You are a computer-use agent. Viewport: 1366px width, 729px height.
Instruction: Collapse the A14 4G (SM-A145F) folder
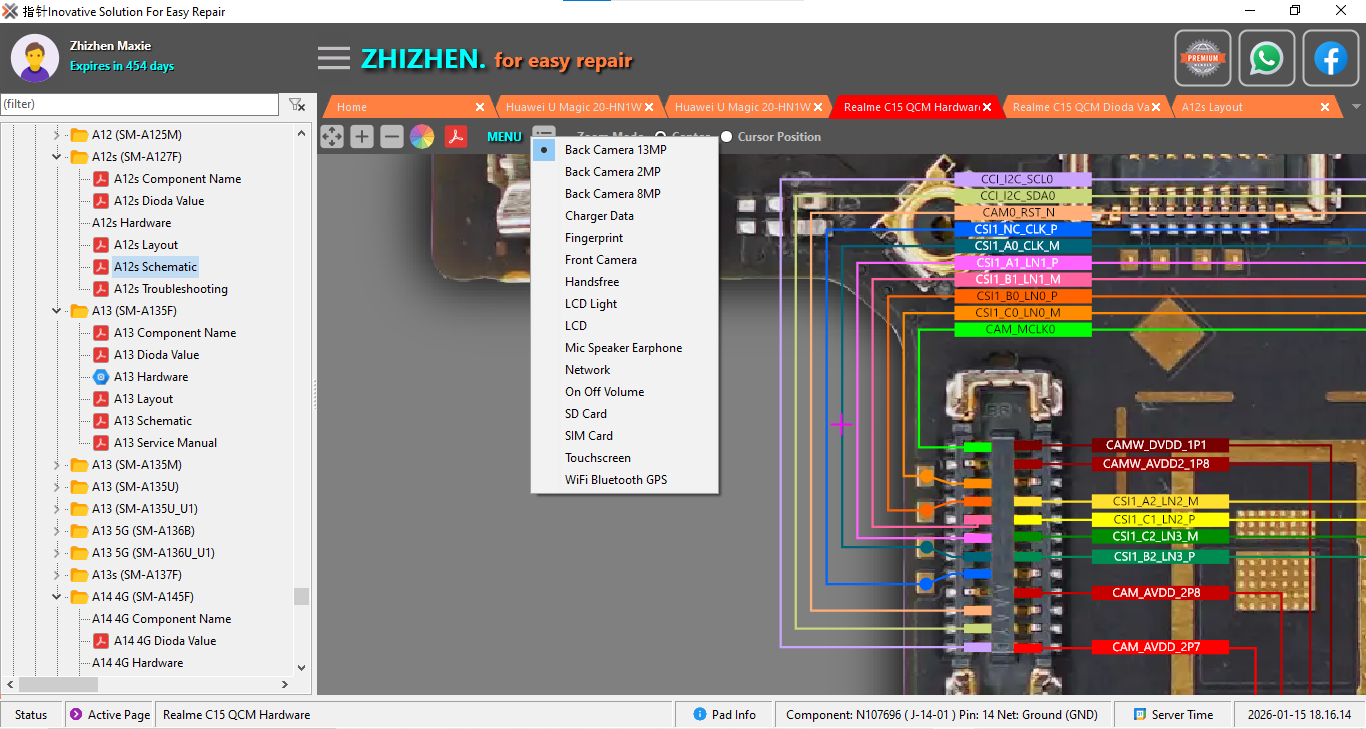click(x=57, y=597)
